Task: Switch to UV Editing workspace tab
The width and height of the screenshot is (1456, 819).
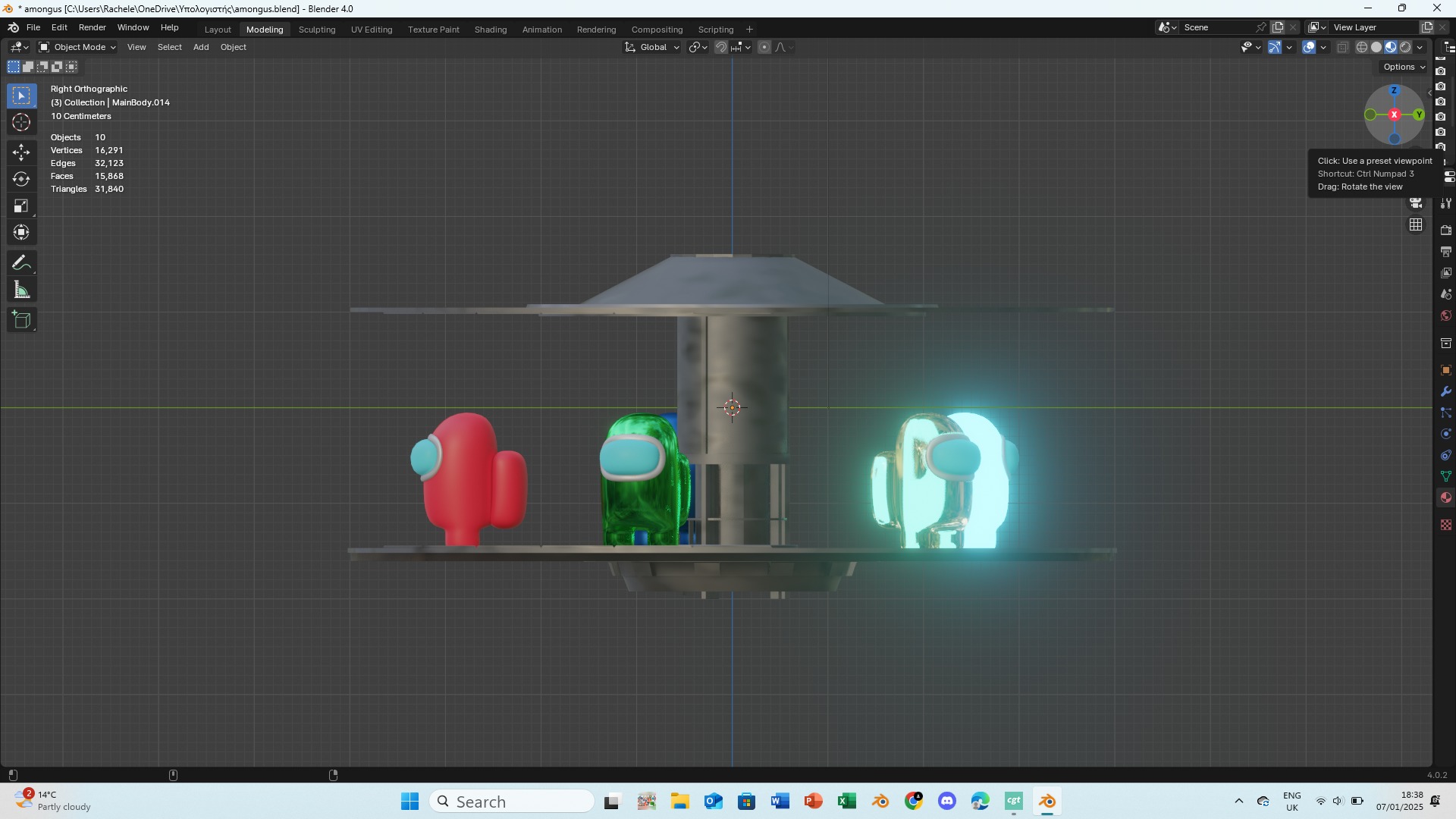Action: coord(372,30)
